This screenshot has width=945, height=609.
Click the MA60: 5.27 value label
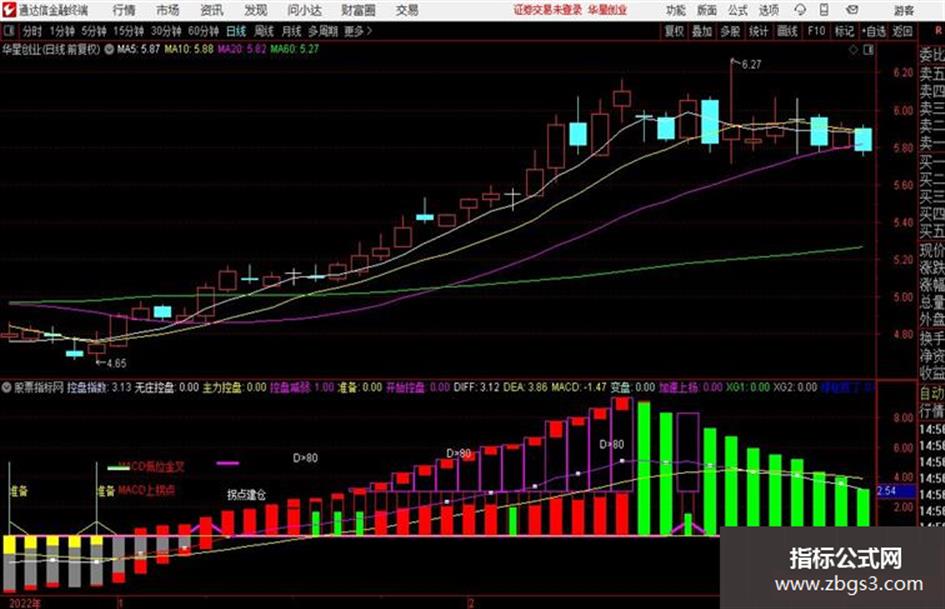295,49
